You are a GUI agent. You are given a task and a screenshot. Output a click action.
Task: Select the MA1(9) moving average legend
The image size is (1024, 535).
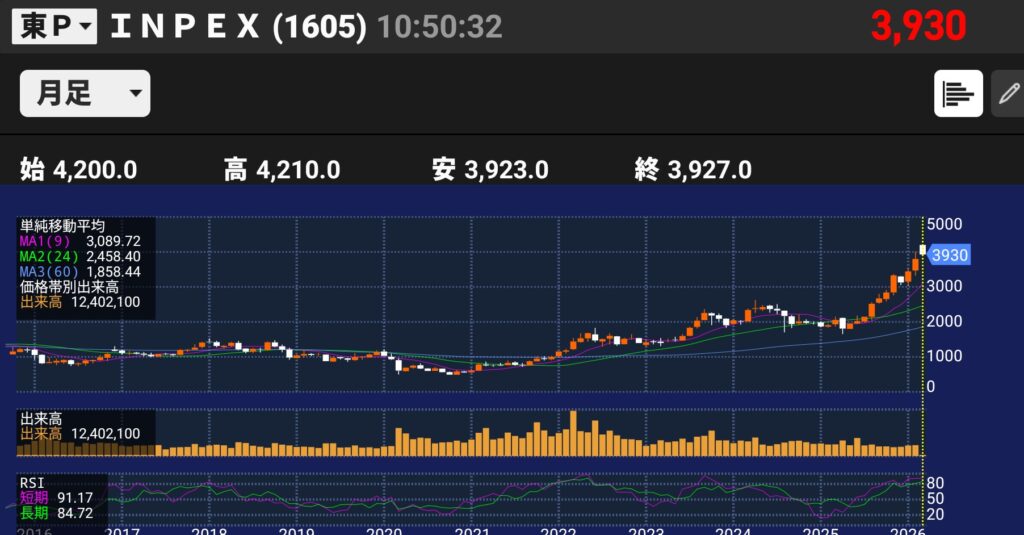pos(78,242)
